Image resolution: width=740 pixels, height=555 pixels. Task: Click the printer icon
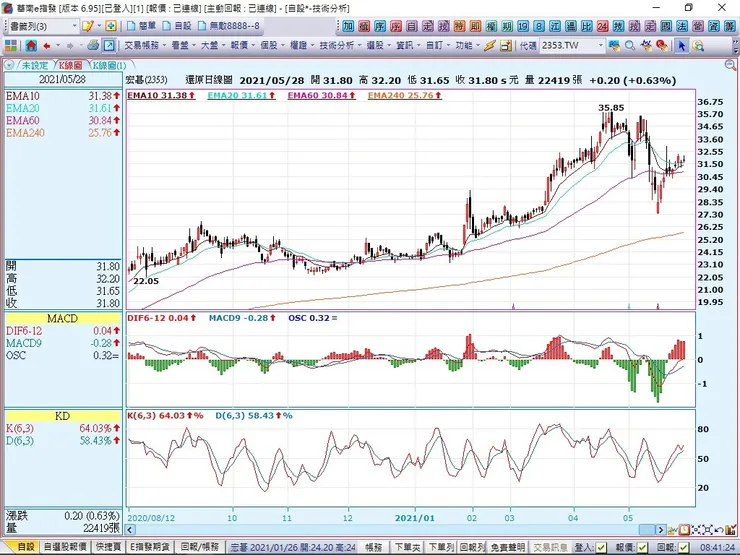[93, 46]
